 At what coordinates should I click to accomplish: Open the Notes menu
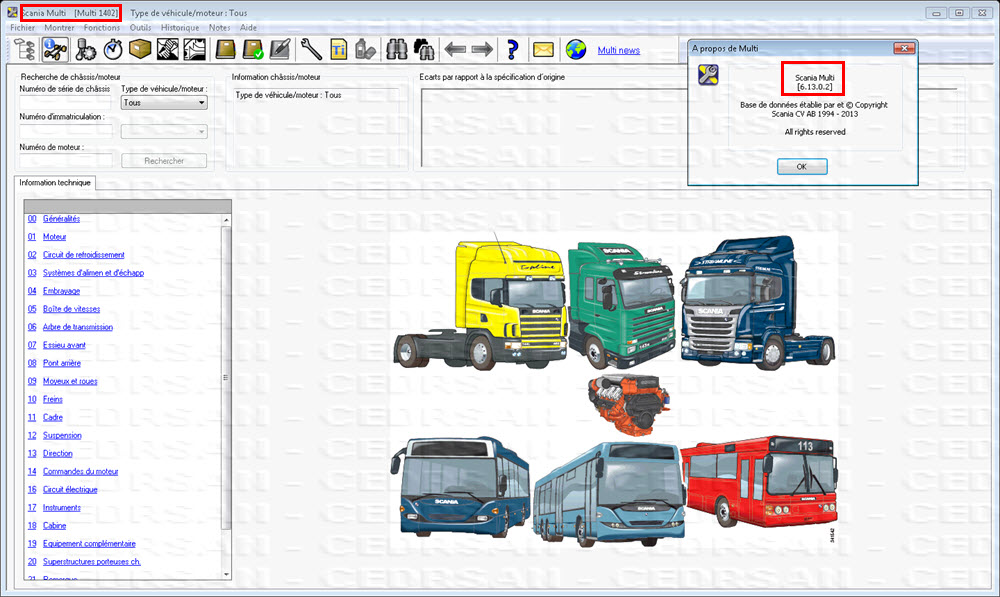(x=219, y=27)
